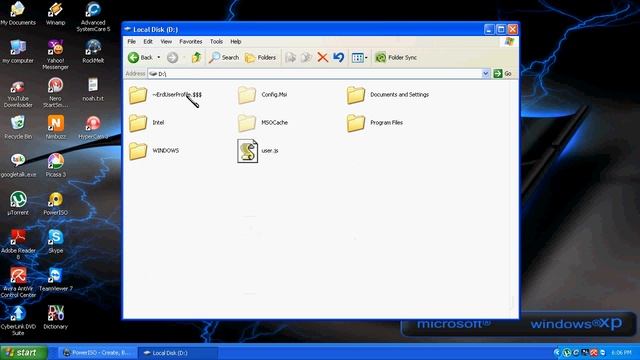Click the Nimbuzz desktop icon
Screen dimensions: 640x360
click(x=56, y=127)
